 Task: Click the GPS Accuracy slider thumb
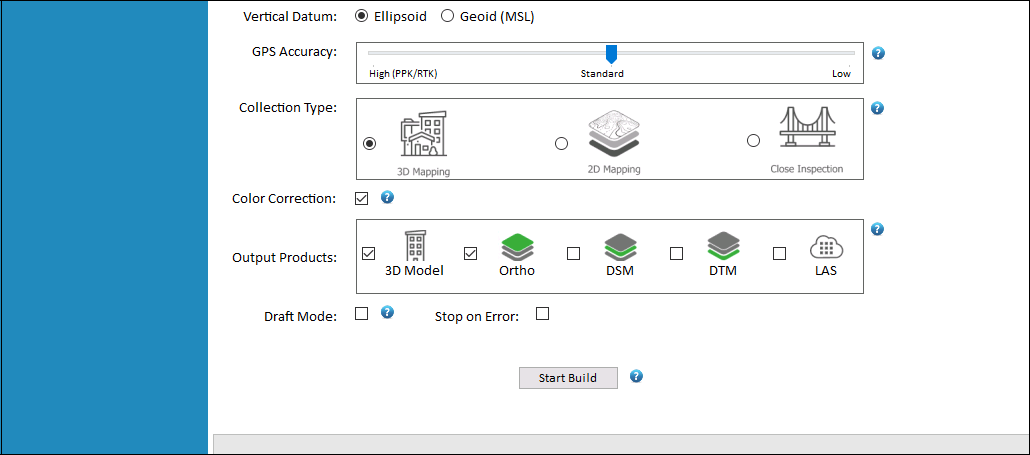[612, 54]
